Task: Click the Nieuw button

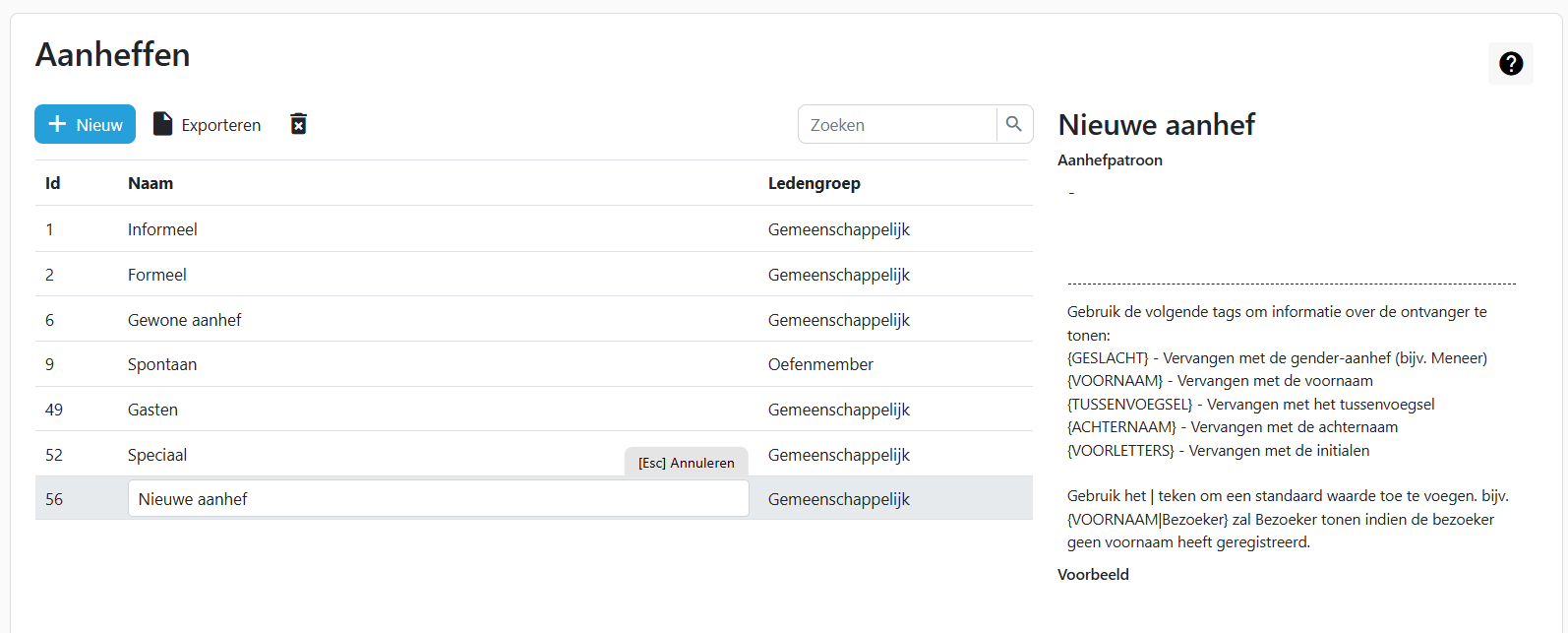Action: (86, 125)
